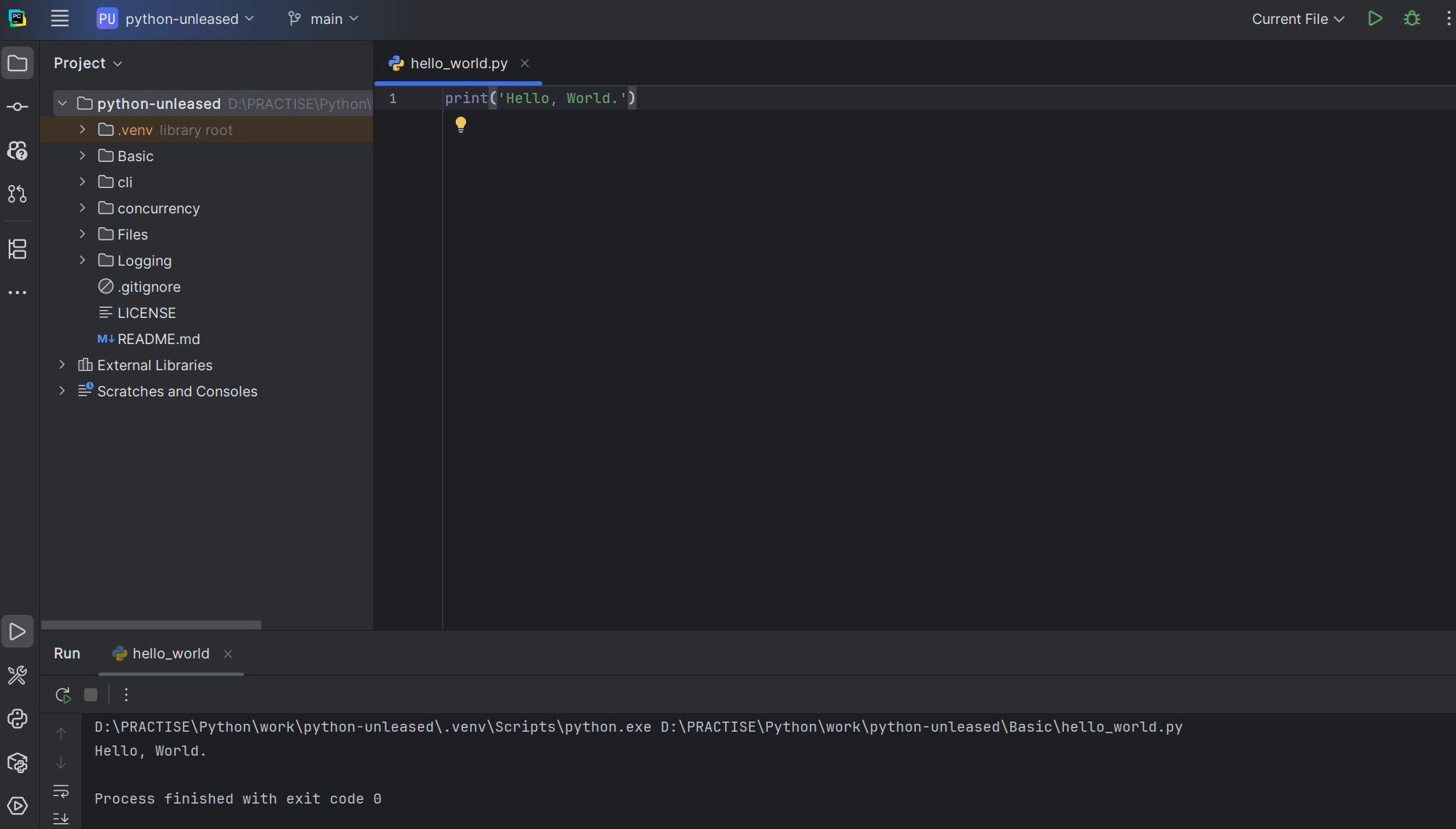1456x829 pixels.
Task: Open the Commit tool window
Action: (x=17, y=106)
